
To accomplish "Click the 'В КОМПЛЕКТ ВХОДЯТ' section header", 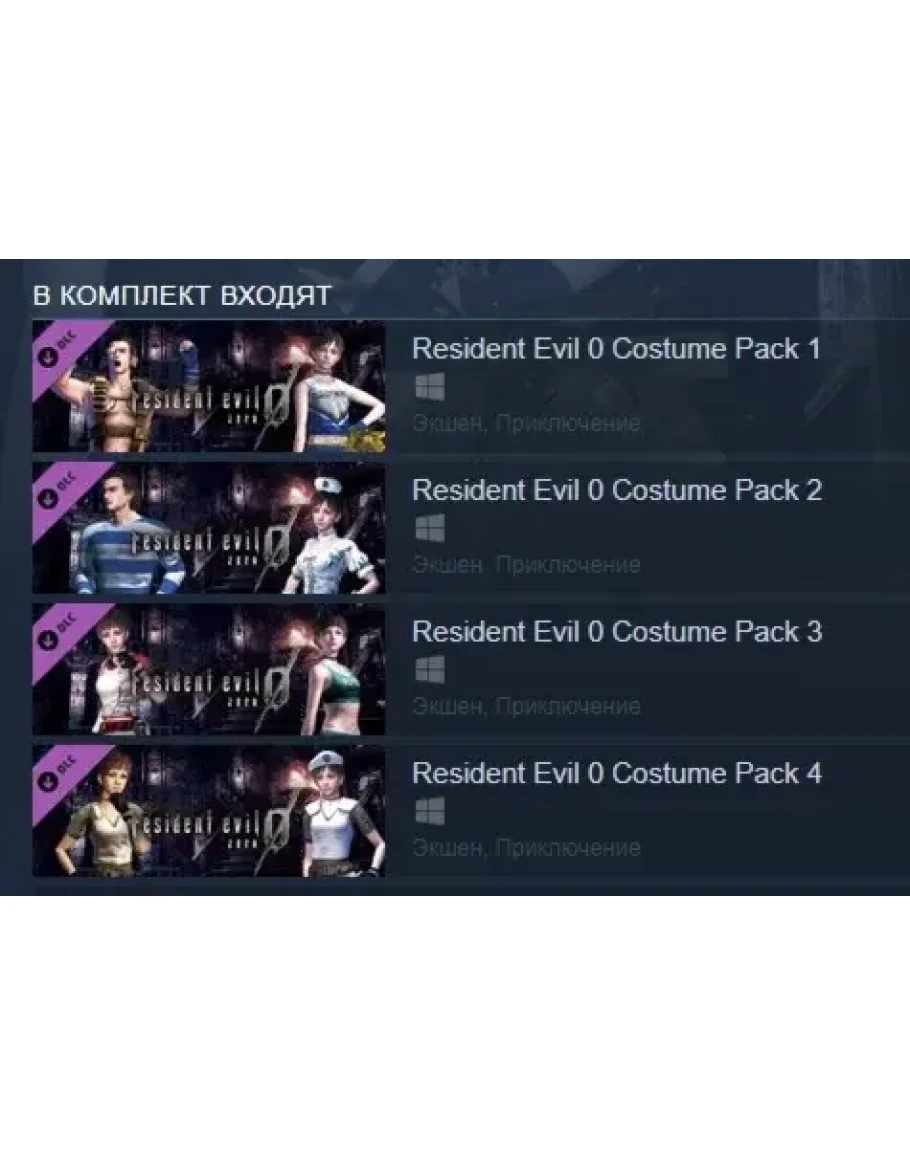I will coord(182,295).
